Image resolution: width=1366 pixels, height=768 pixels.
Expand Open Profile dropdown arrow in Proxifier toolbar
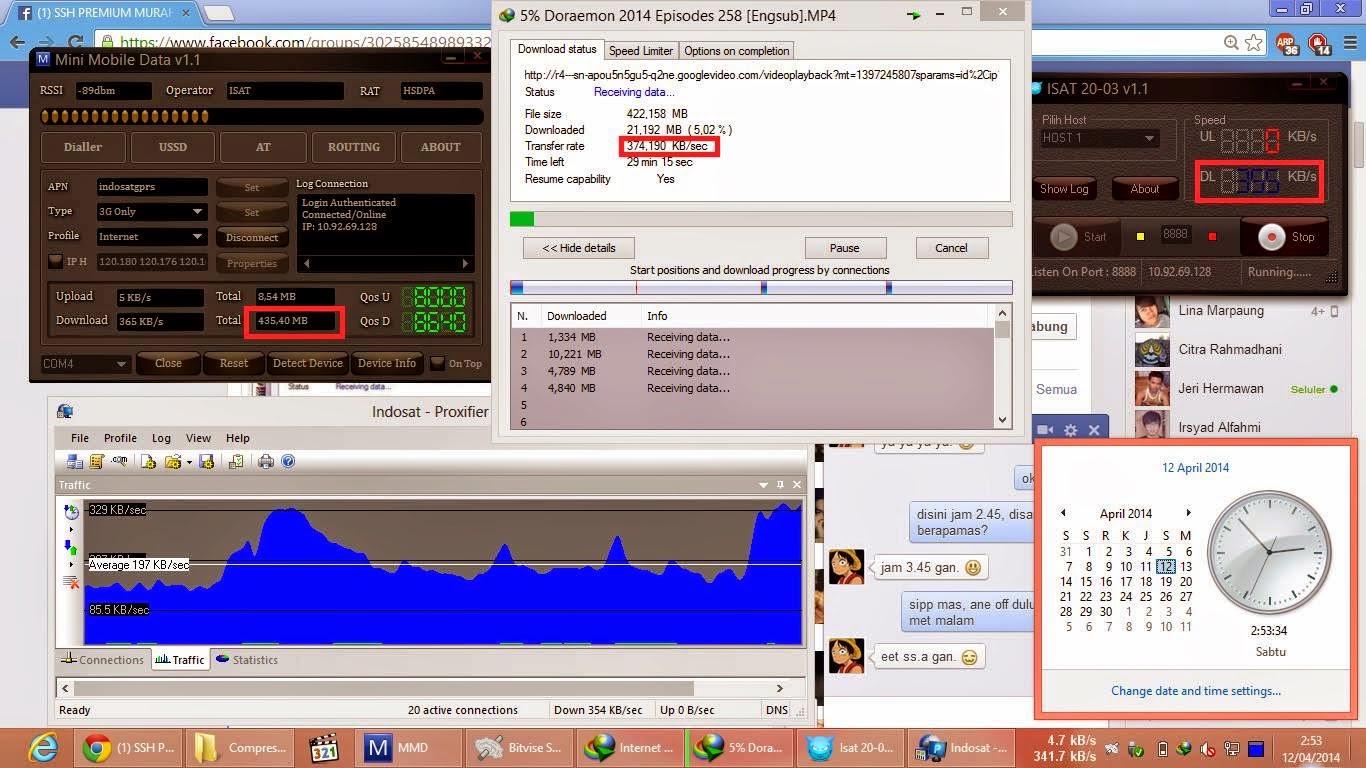(189, 462)
